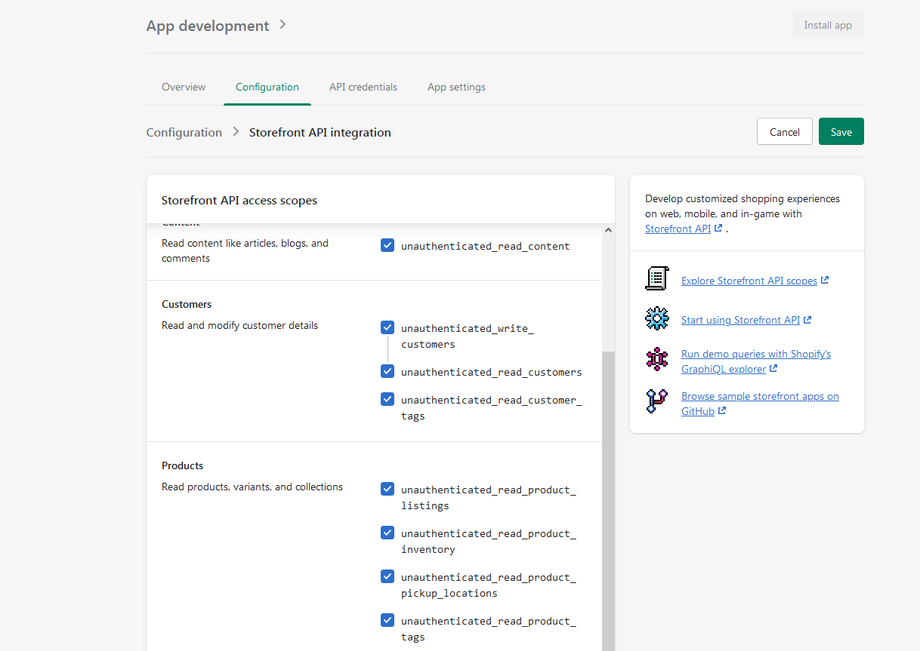Viewport: 920px width, 651px height.
Task: Click the breadcrumb chevron after Configuration
Action: [236, 132]
